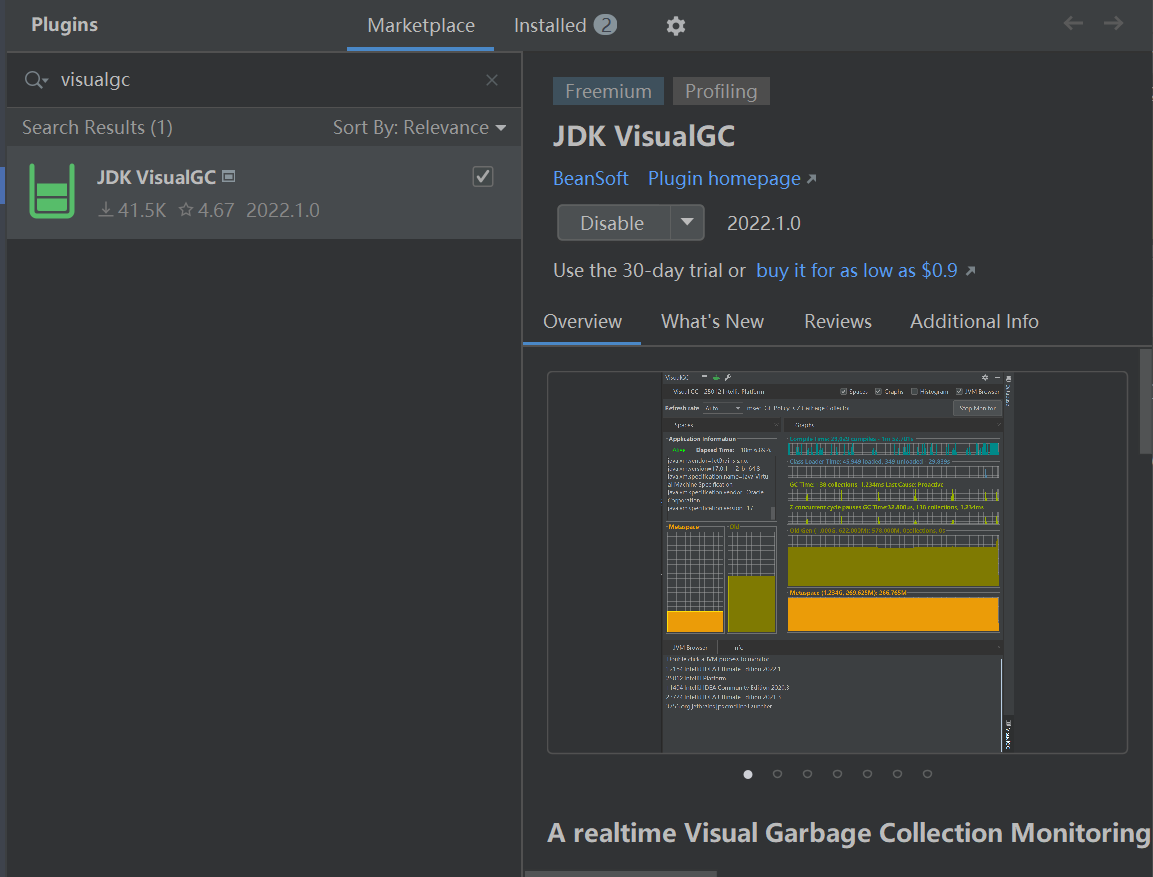Click the Installed count badge 2
Viewport: 1153px width, 877px height.
tap(605, 25)
